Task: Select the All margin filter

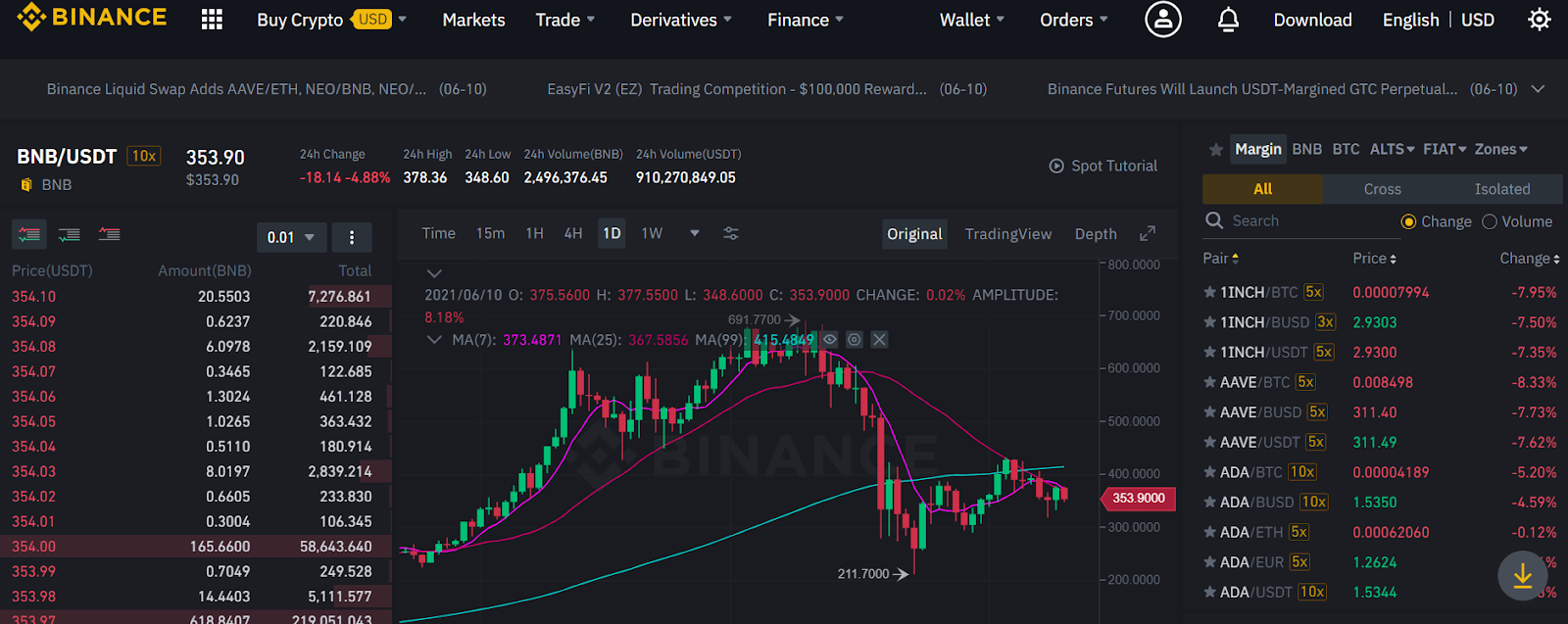Action: click(1262, 189)
